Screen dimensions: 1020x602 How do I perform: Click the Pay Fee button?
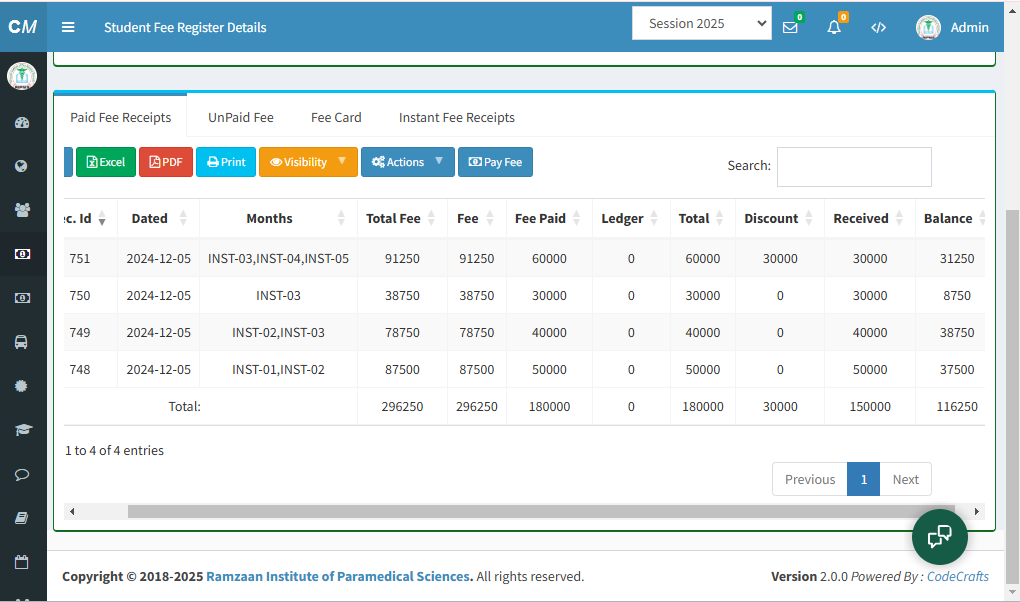[495, 162]
